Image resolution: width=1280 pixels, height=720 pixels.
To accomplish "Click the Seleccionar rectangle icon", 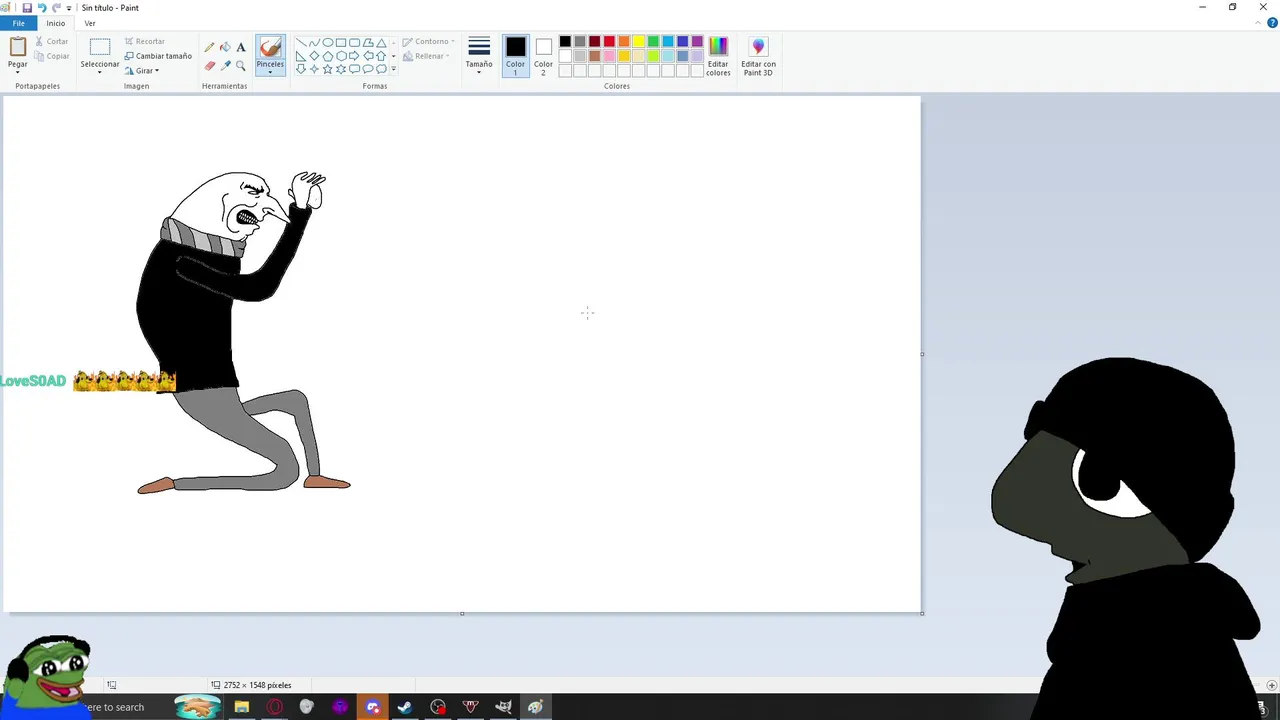I will (x=100, y=47).
